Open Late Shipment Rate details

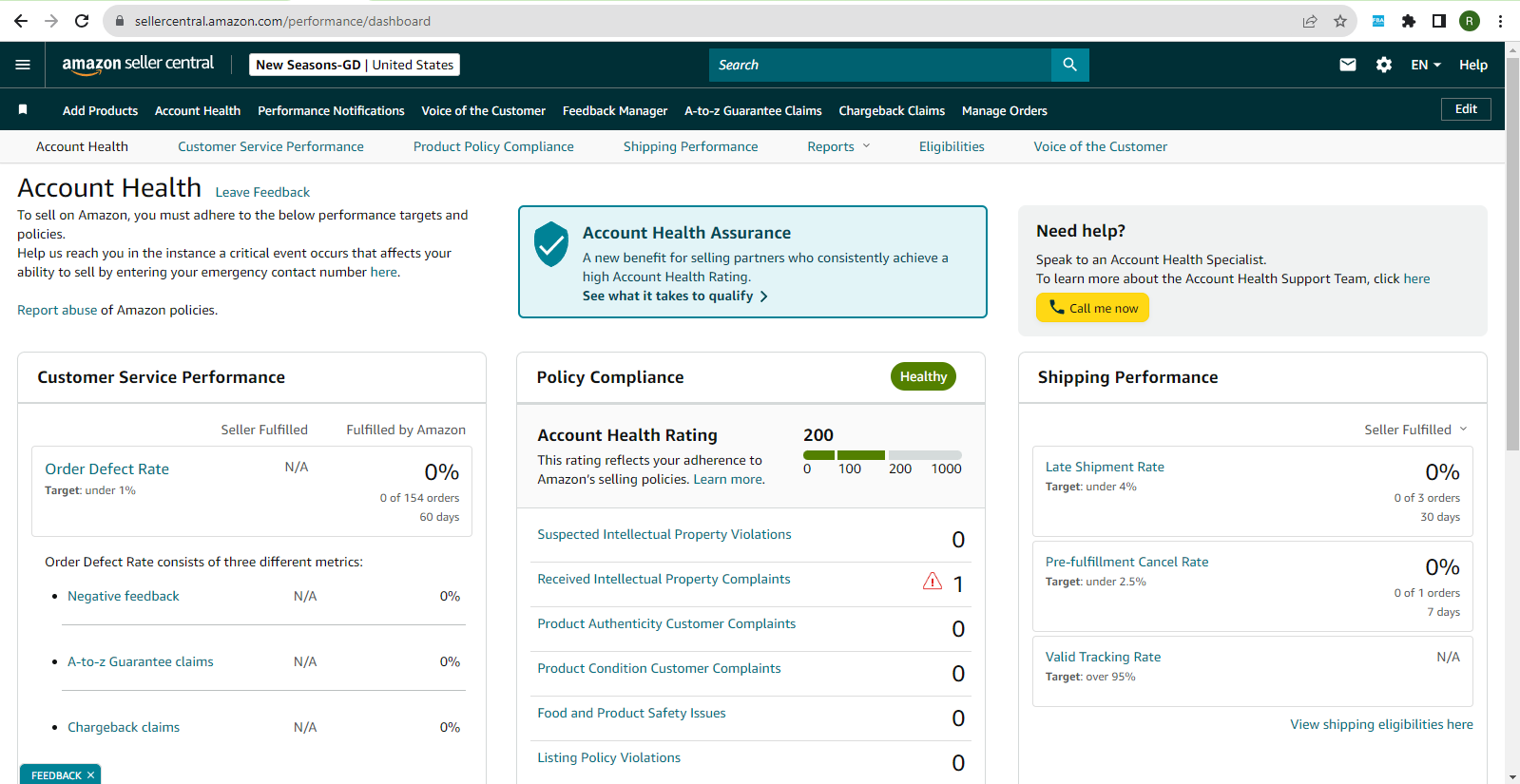coord(1105,467)
